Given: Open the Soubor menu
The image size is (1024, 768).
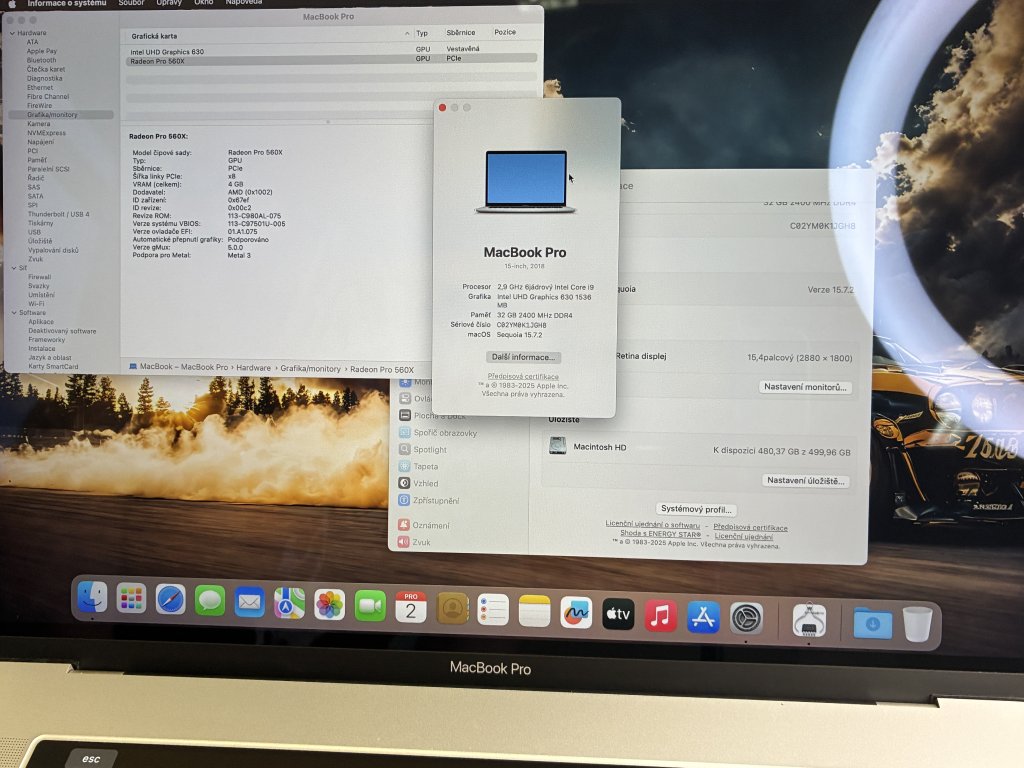Looking at the screenshot, I should [131, 3].
